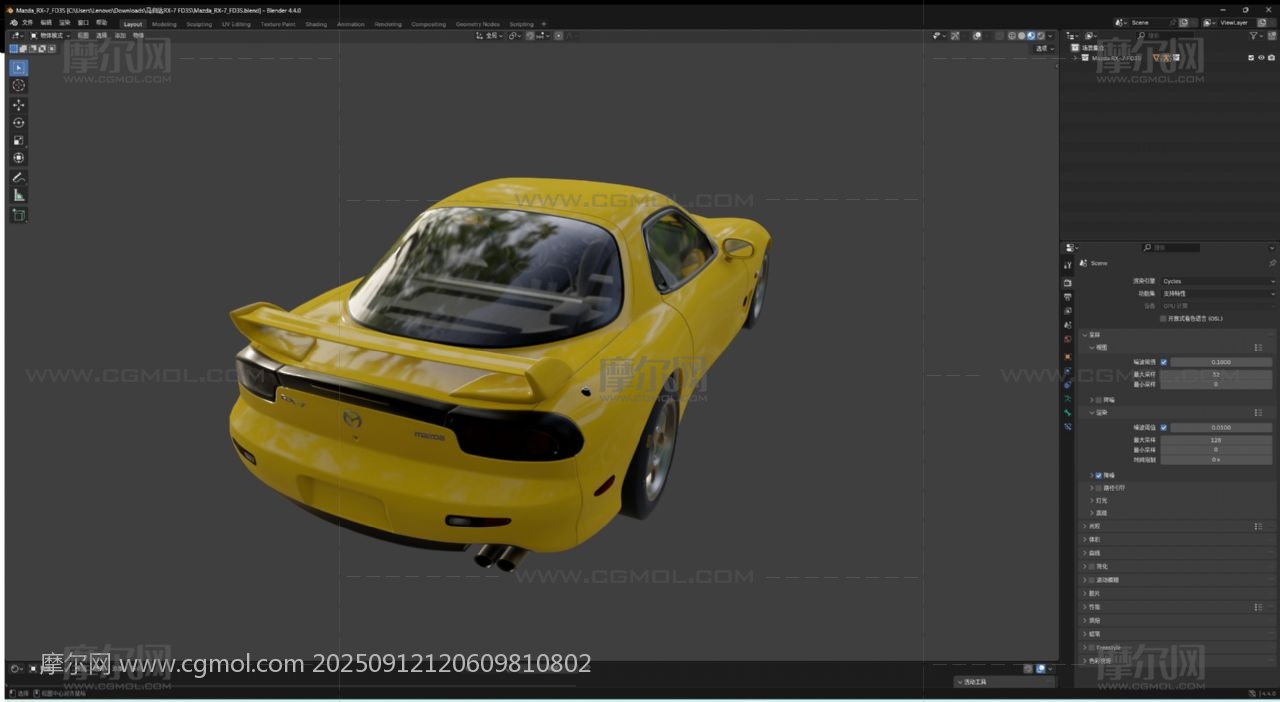Pin the properties editor context
Viewport: 1280px width, 702px height.
click(x=1272, y=263)
